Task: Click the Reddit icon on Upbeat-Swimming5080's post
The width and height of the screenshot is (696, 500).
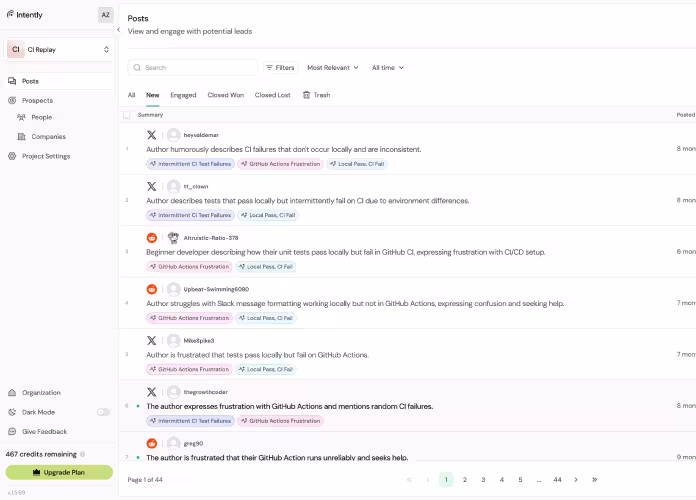Action: click(x=152, y=289)
